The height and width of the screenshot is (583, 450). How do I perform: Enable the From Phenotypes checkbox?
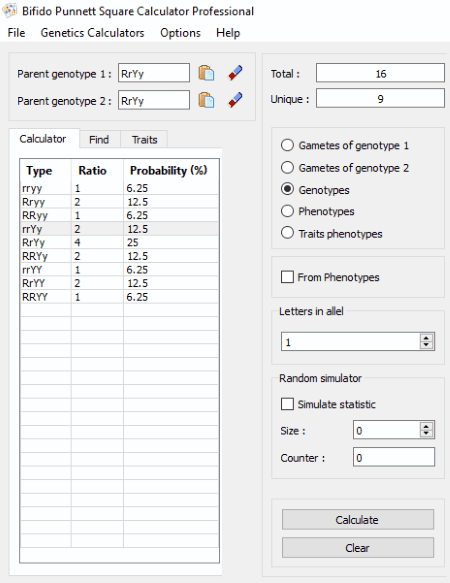(x=287, y=277)
